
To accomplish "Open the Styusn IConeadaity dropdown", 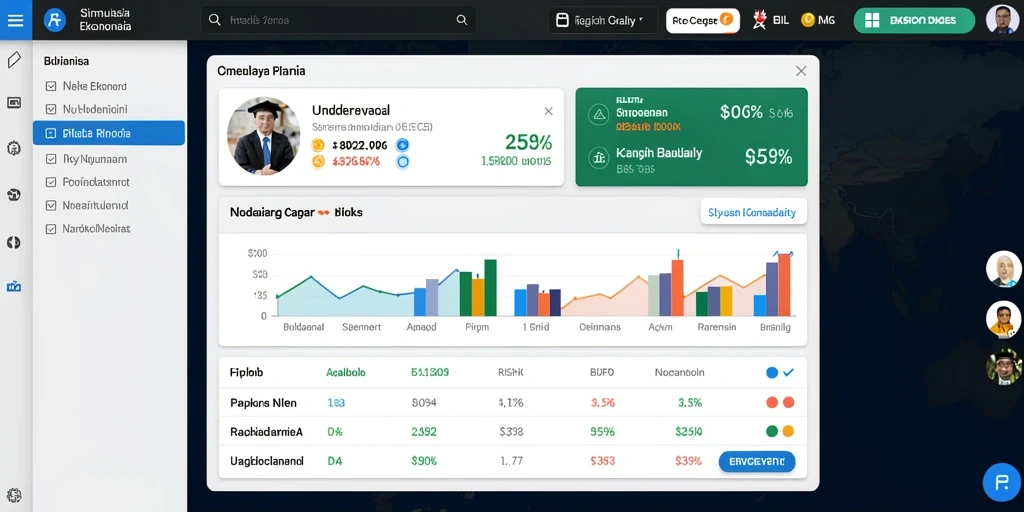I will 753,212.
